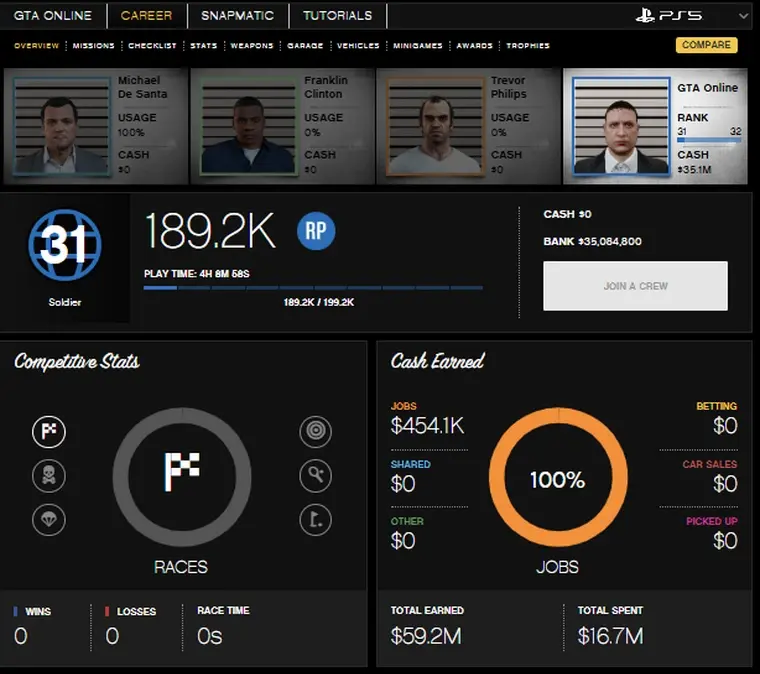The width and height of the screenshot is (760, 674).
Task: Choose the Franklin Clinton mugshot card
Action: coord(282,126)
